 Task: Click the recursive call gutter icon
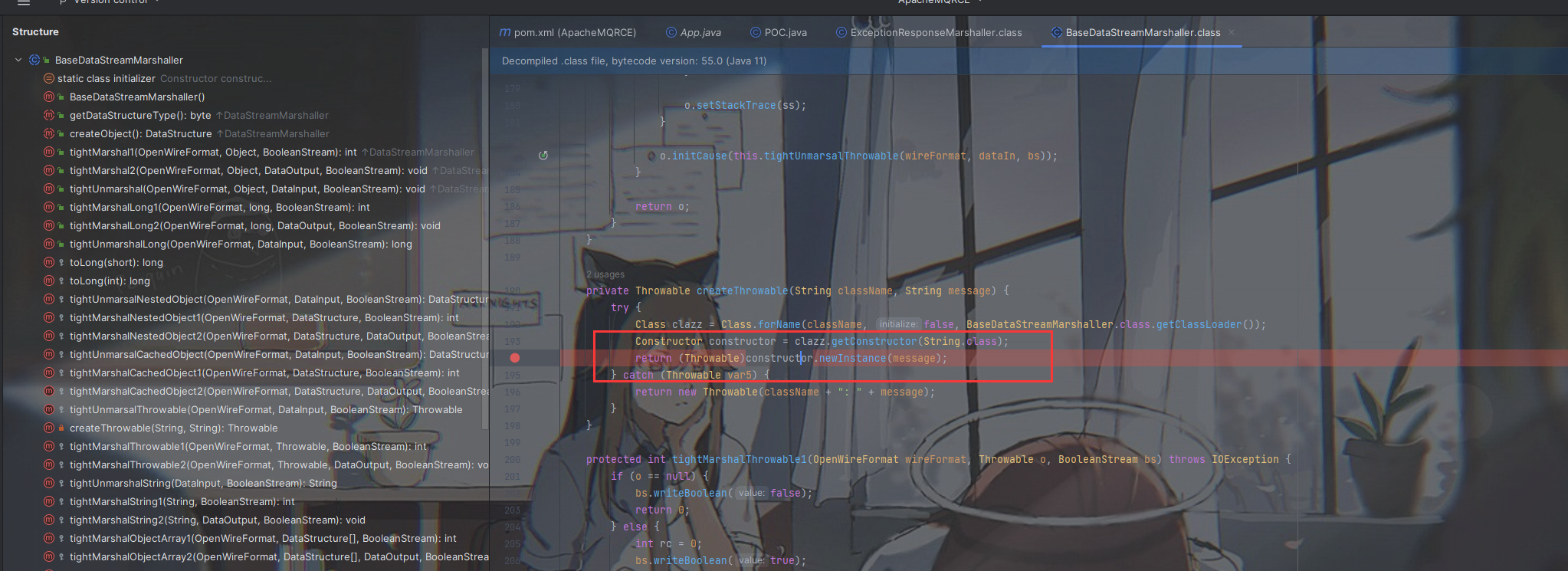click(x=543, y=156)
